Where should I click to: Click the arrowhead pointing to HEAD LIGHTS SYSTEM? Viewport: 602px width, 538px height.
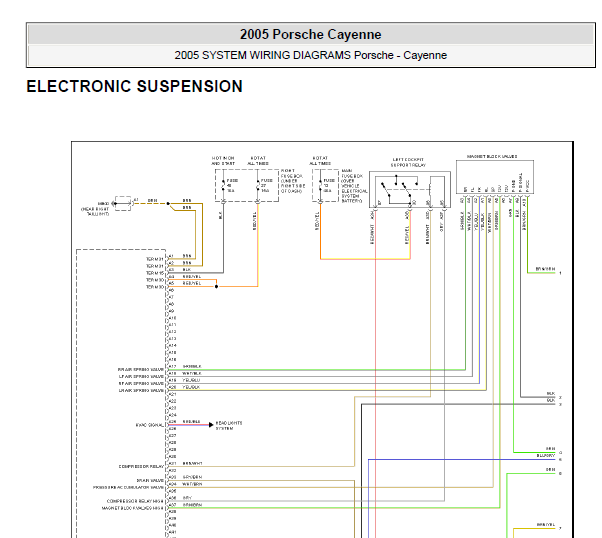click(211, 425)
